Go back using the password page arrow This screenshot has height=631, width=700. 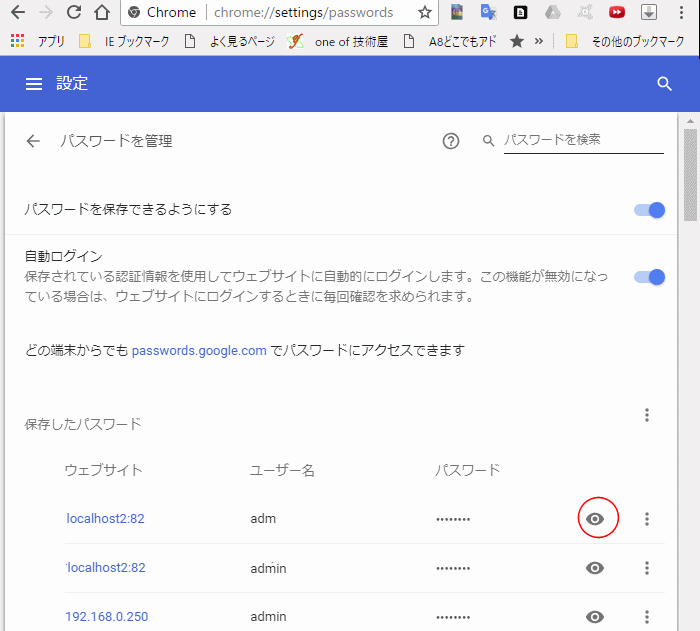[x=33, y=141]
